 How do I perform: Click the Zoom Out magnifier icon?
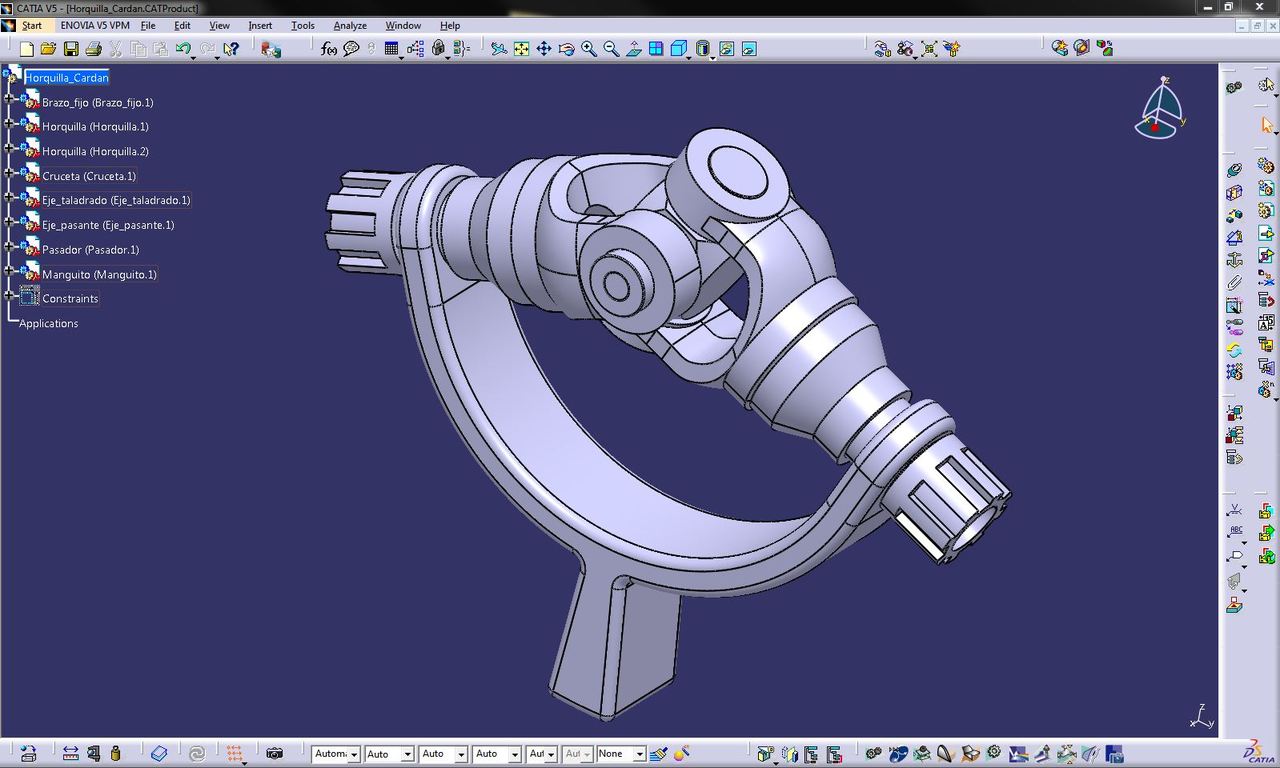[611, 48]
